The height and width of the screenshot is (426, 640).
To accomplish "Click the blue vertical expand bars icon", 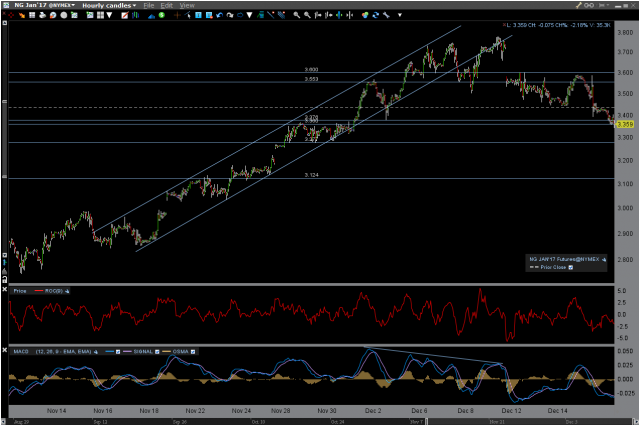I will [x=339, y=15].
